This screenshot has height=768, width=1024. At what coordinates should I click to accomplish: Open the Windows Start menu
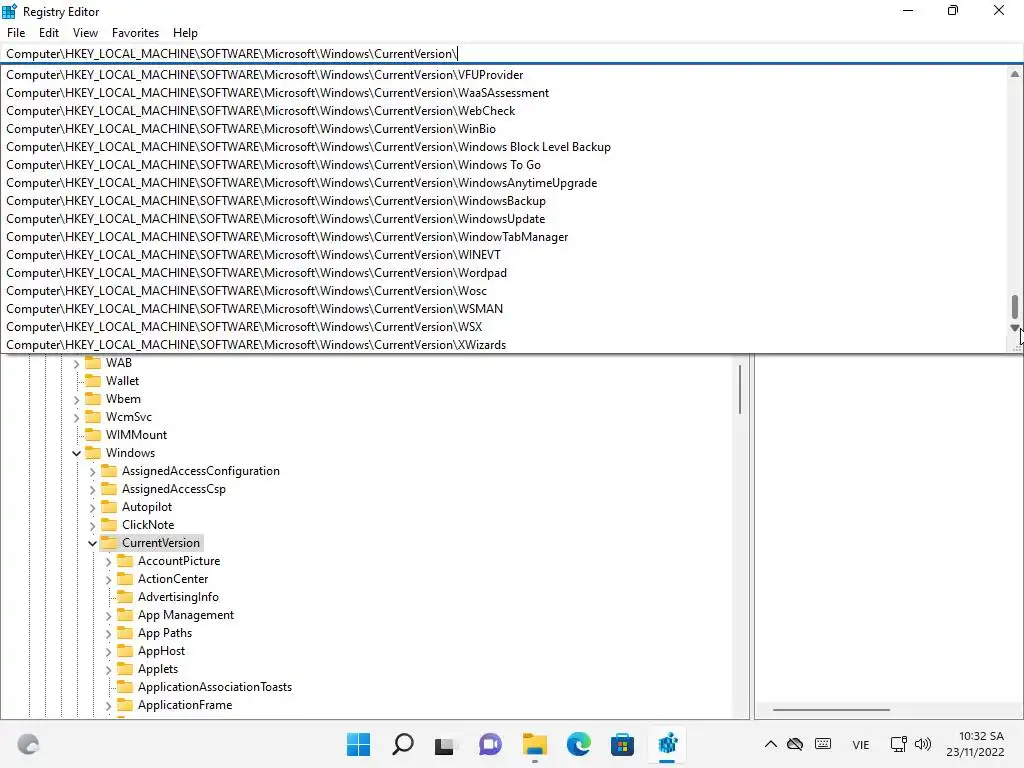[358, 744]
